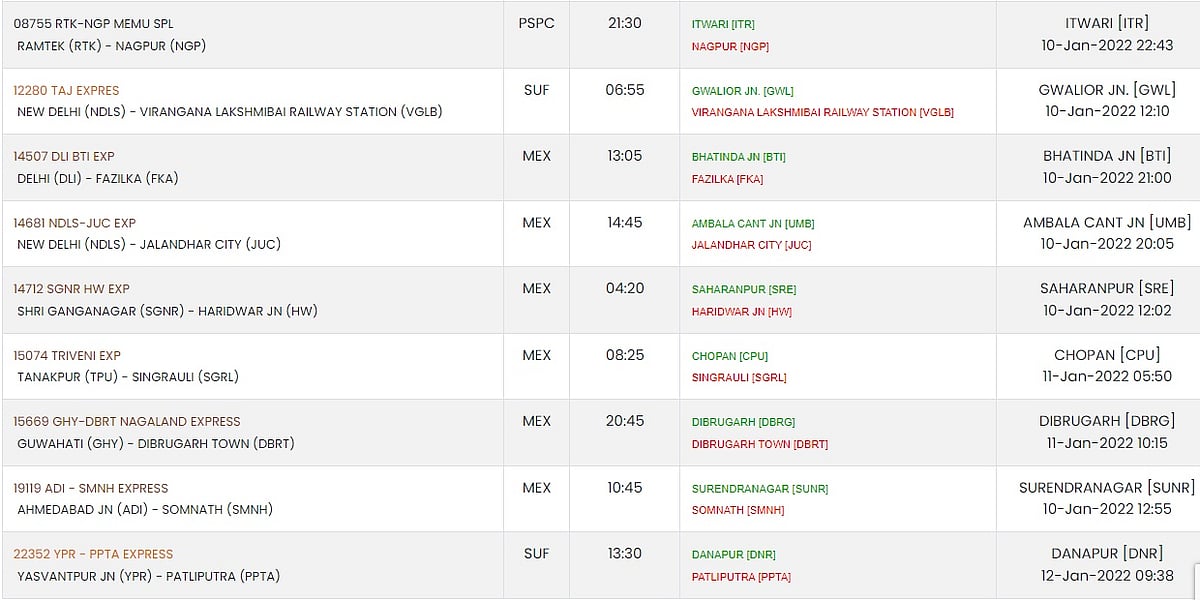Open the 12280 TAJ EXPRES train link
This screenshot has width=1200, height=600.
[66, 90]
